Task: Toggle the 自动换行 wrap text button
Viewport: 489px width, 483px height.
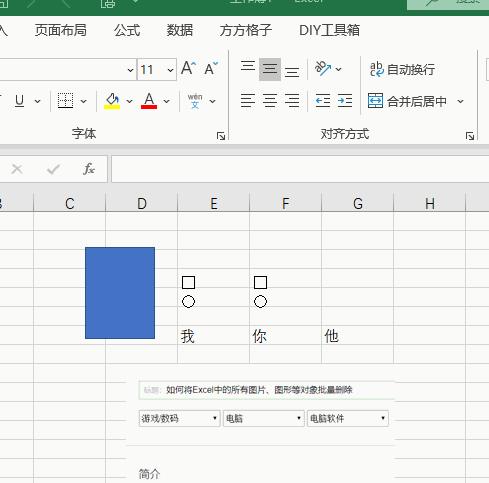Action: click(402, 69)
